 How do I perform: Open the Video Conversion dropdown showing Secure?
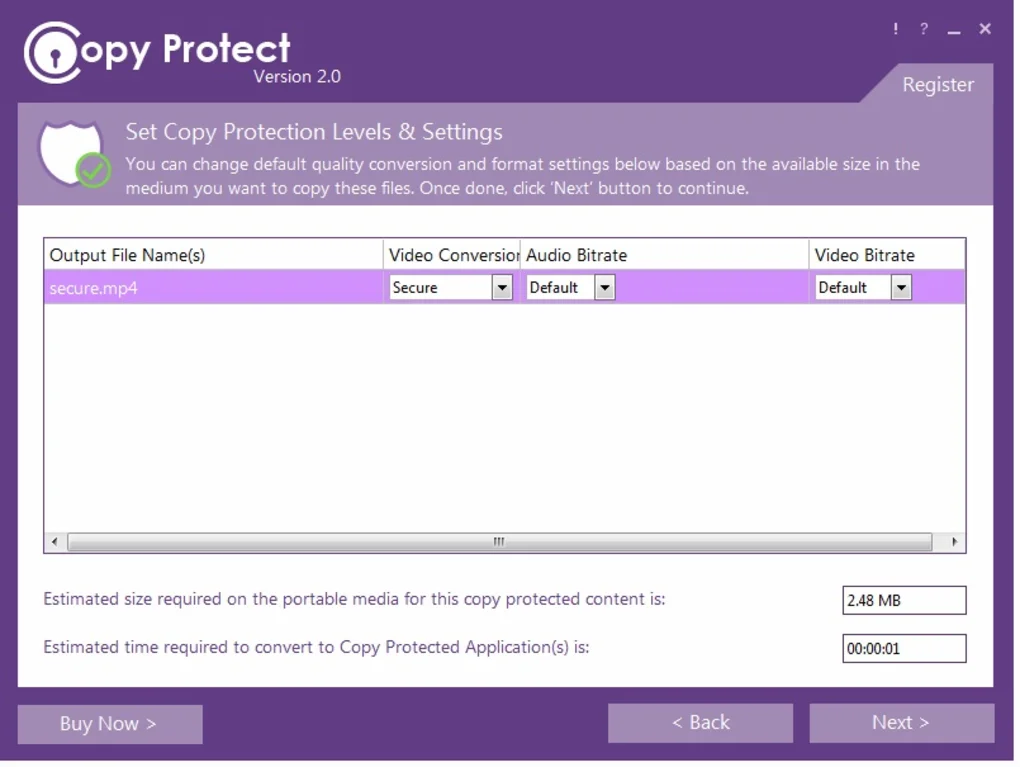[451, 288]
